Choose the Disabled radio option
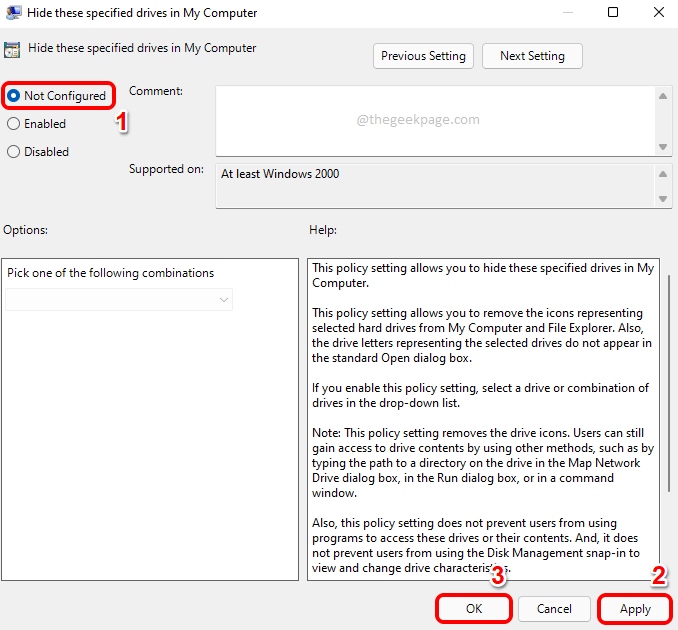 tap(13, 152)
